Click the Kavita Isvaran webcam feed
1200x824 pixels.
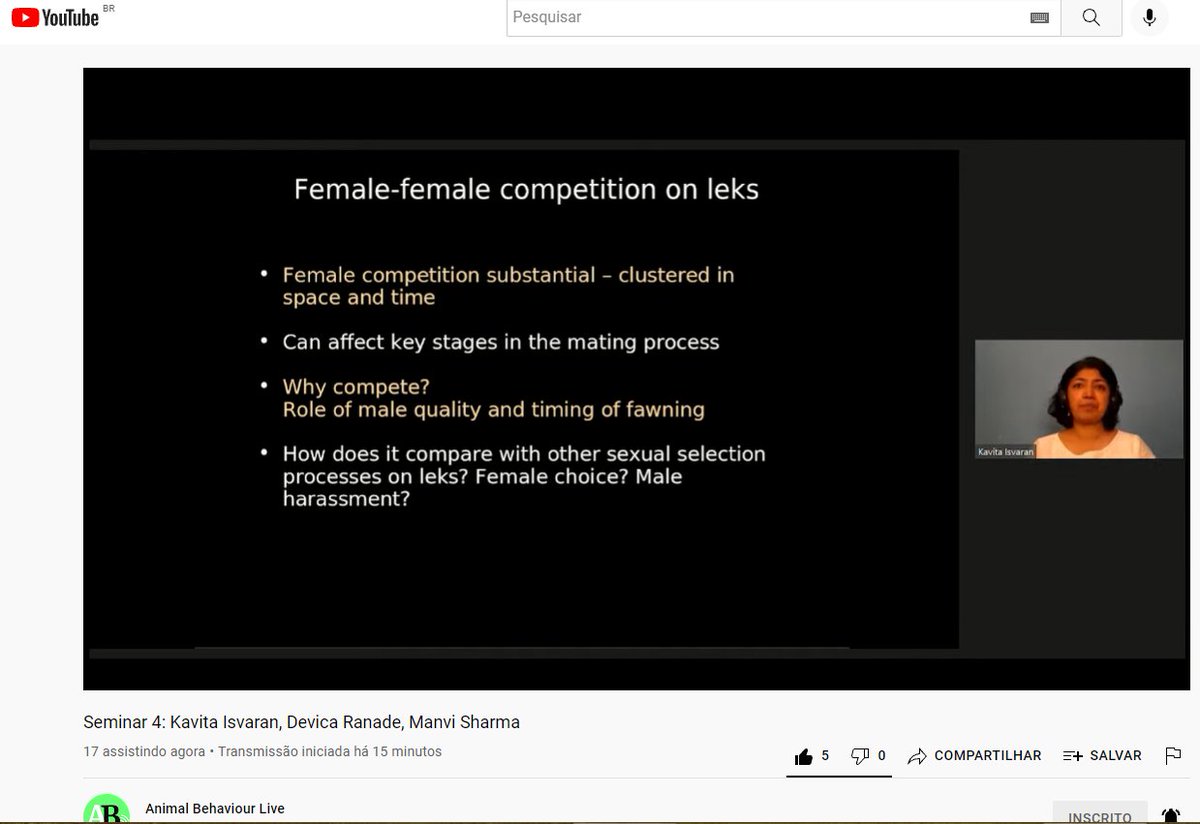(1079, 399)
